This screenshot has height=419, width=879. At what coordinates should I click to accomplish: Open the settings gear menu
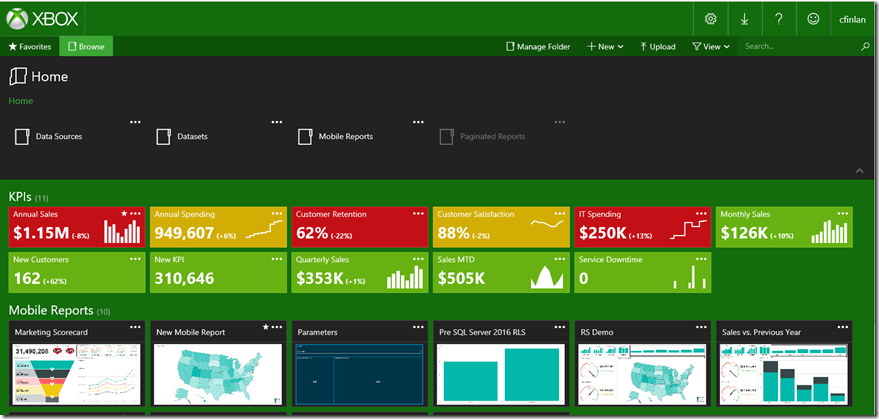pyautogui.click(x=710, y=19)
